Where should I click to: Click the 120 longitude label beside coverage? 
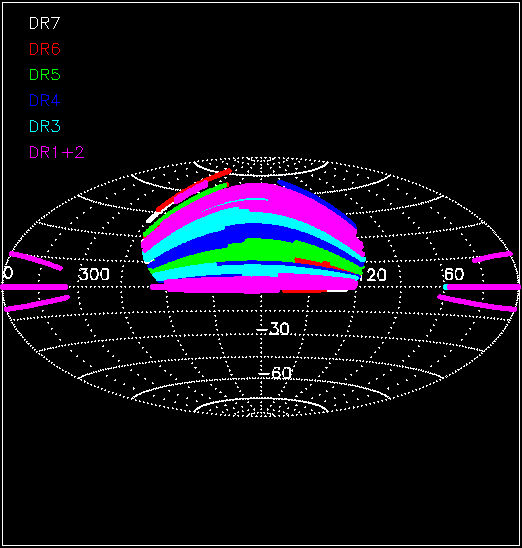point(375,275)
